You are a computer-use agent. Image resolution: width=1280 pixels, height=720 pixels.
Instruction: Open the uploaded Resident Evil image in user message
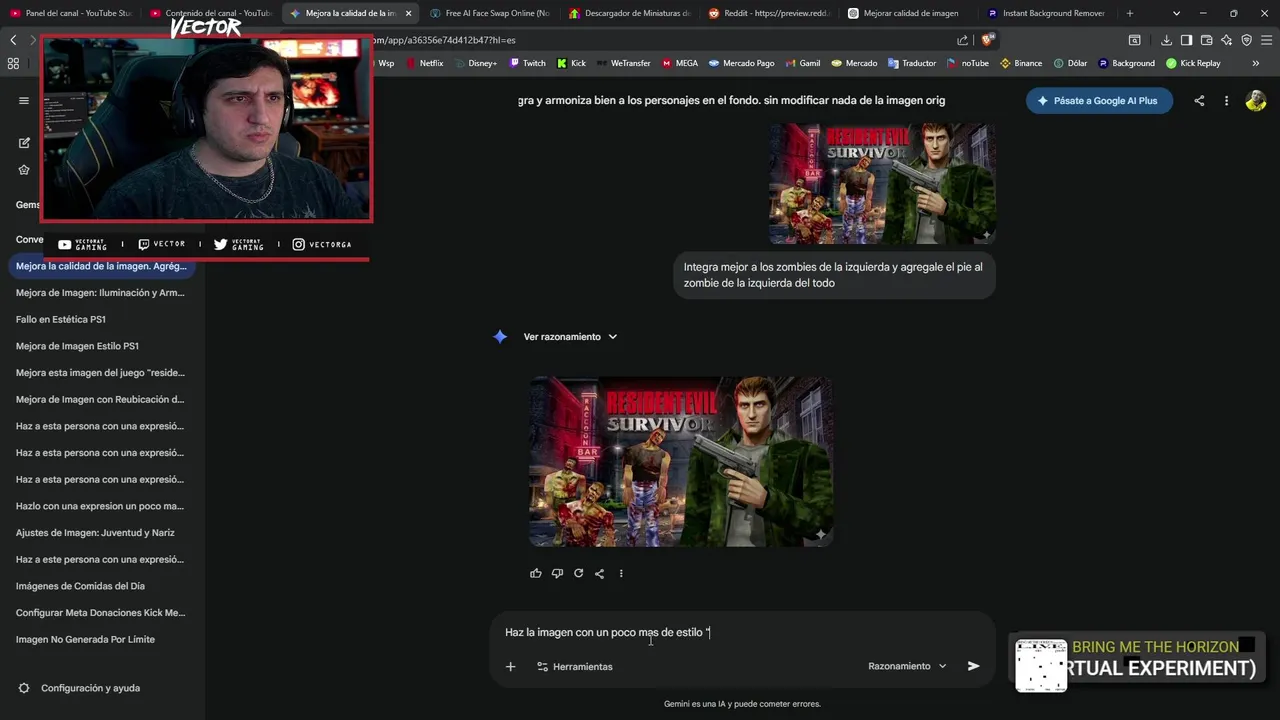(882, 183)
